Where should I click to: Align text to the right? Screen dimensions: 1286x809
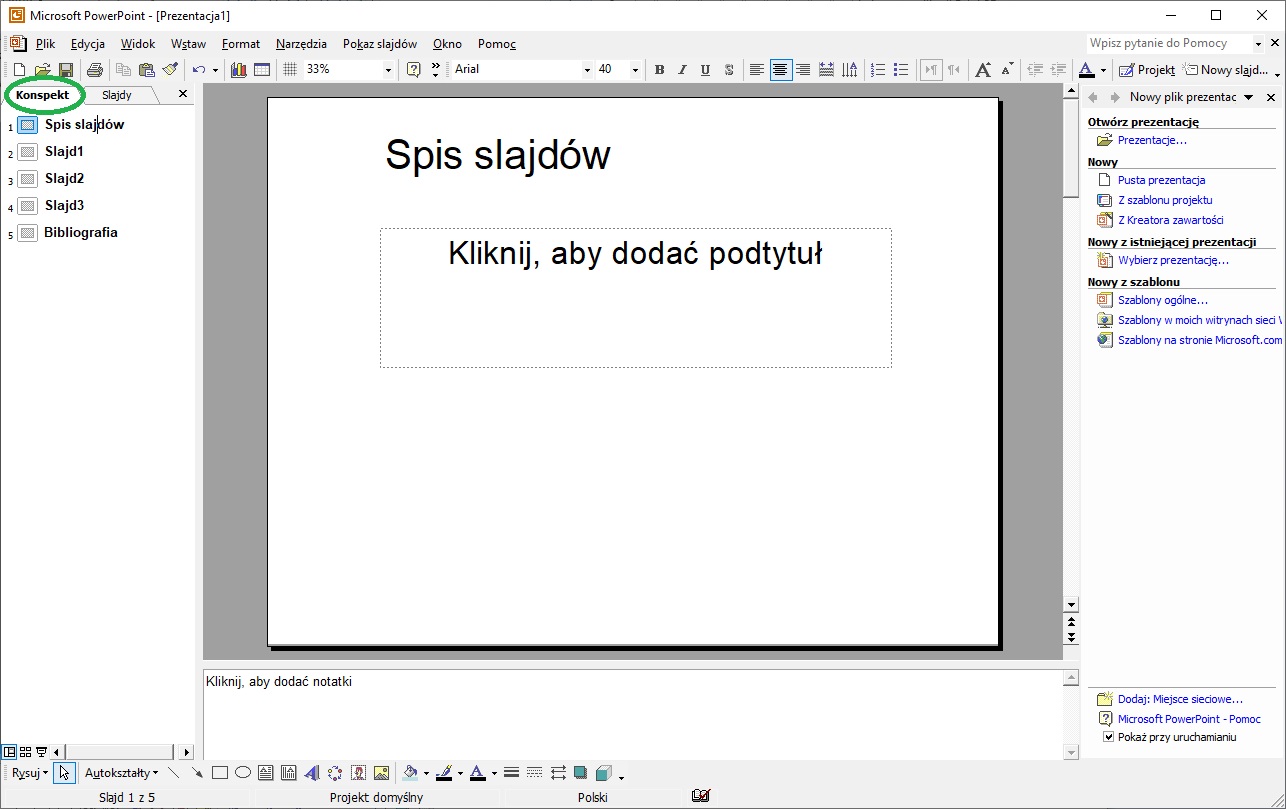click(803, 70)
